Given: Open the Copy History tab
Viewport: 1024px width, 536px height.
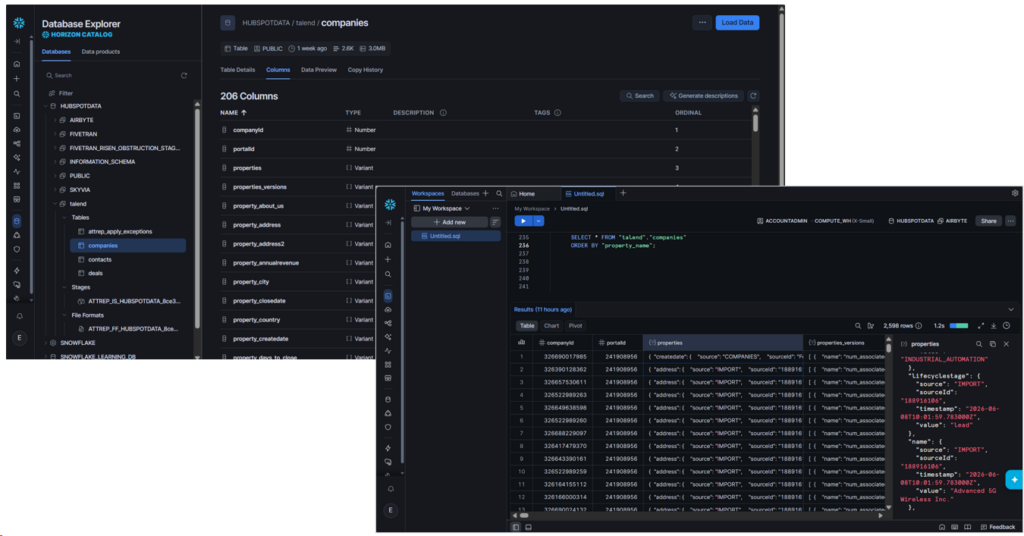Looking at the screenshot, I should coord(365,70).
